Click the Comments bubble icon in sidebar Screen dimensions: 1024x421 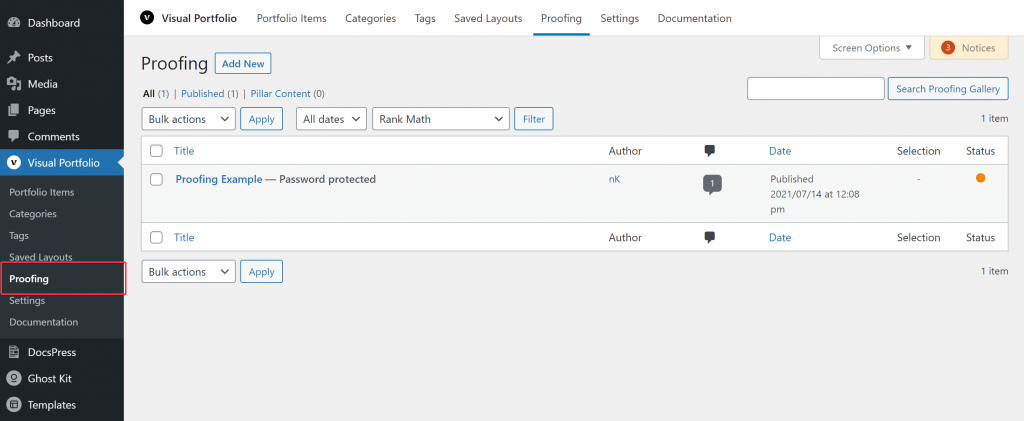point(14,136)
